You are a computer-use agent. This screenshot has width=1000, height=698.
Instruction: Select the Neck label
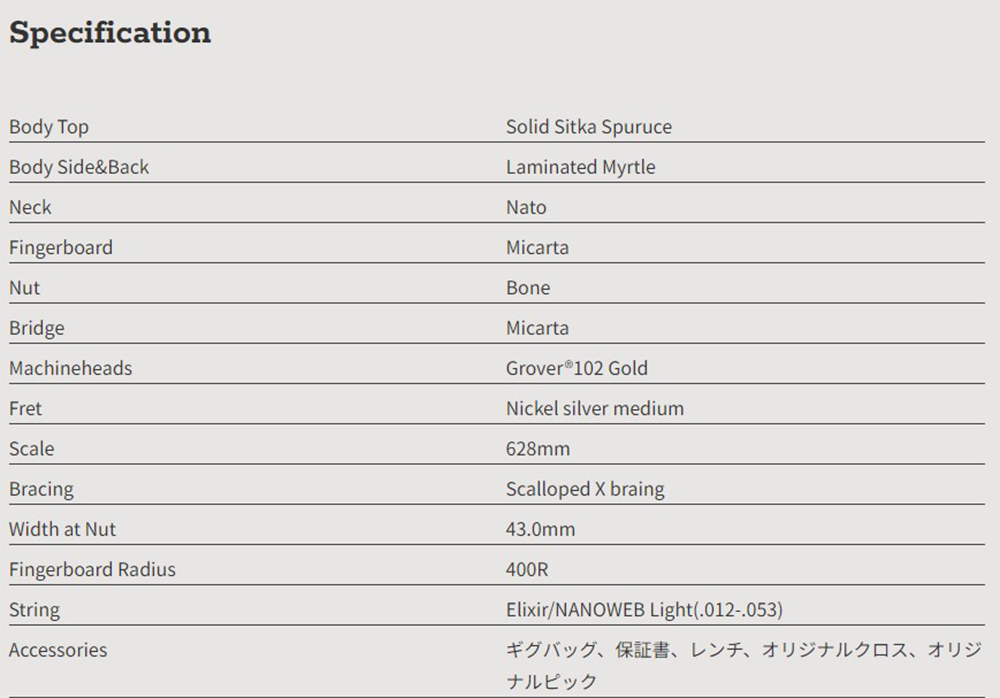pyautogui.click(x=30, y=207)
